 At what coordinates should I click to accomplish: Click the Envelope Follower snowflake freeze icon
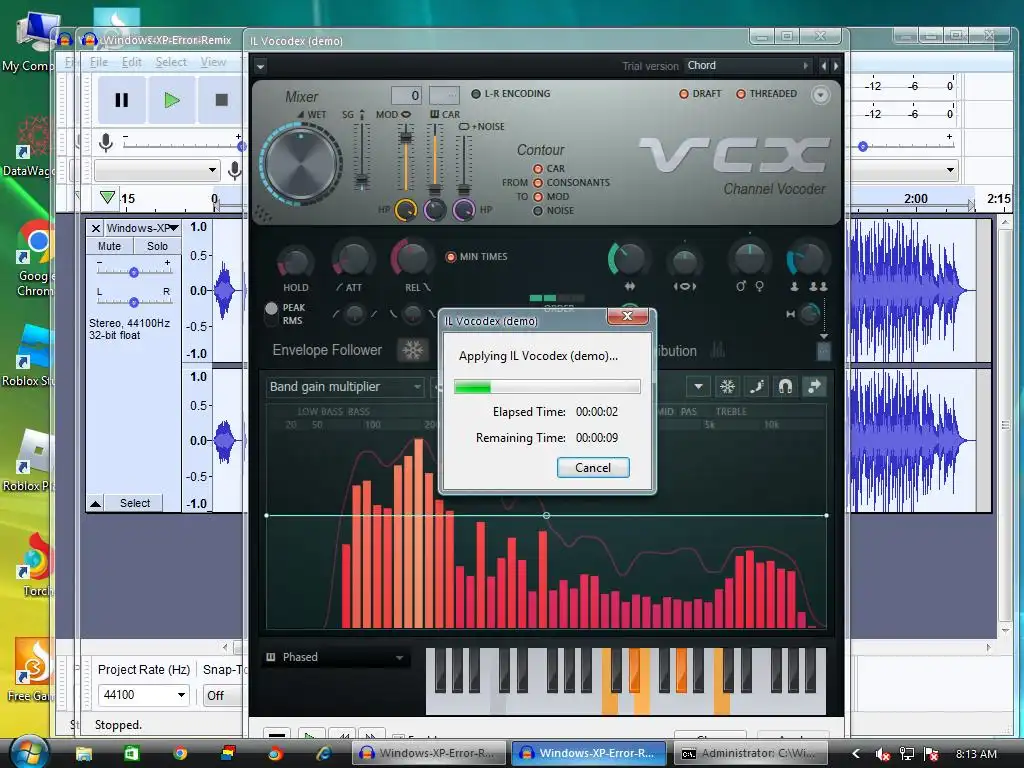[413, 350]
